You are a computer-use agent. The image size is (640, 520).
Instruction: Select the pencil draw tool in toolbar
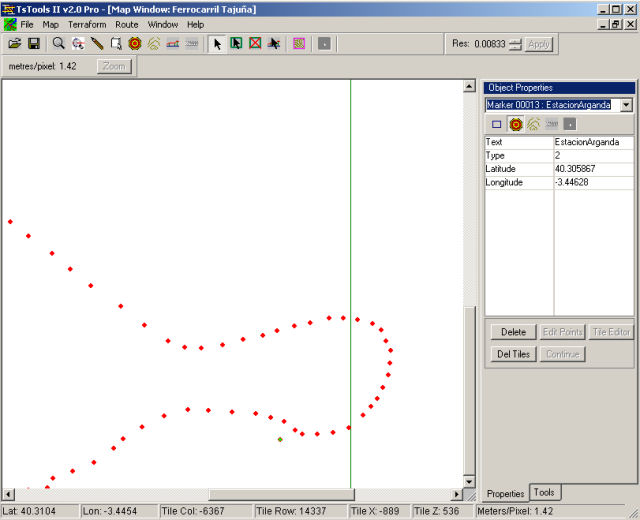(97, 44)
